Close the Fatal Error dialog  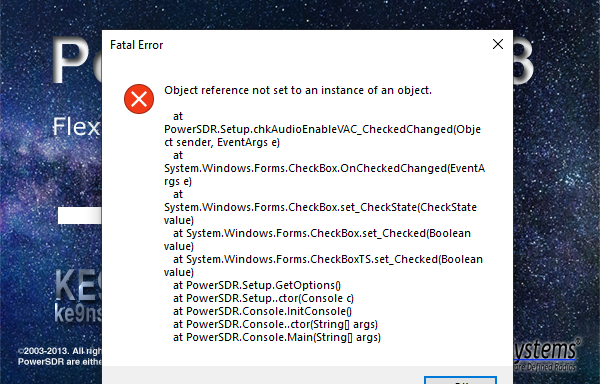[x=497, y=44]
